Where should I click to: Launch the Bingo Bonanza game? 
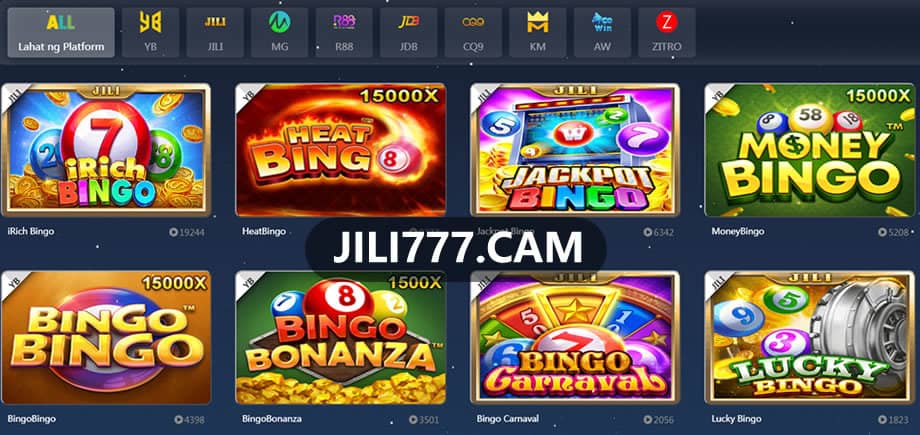tap(340, 338)
